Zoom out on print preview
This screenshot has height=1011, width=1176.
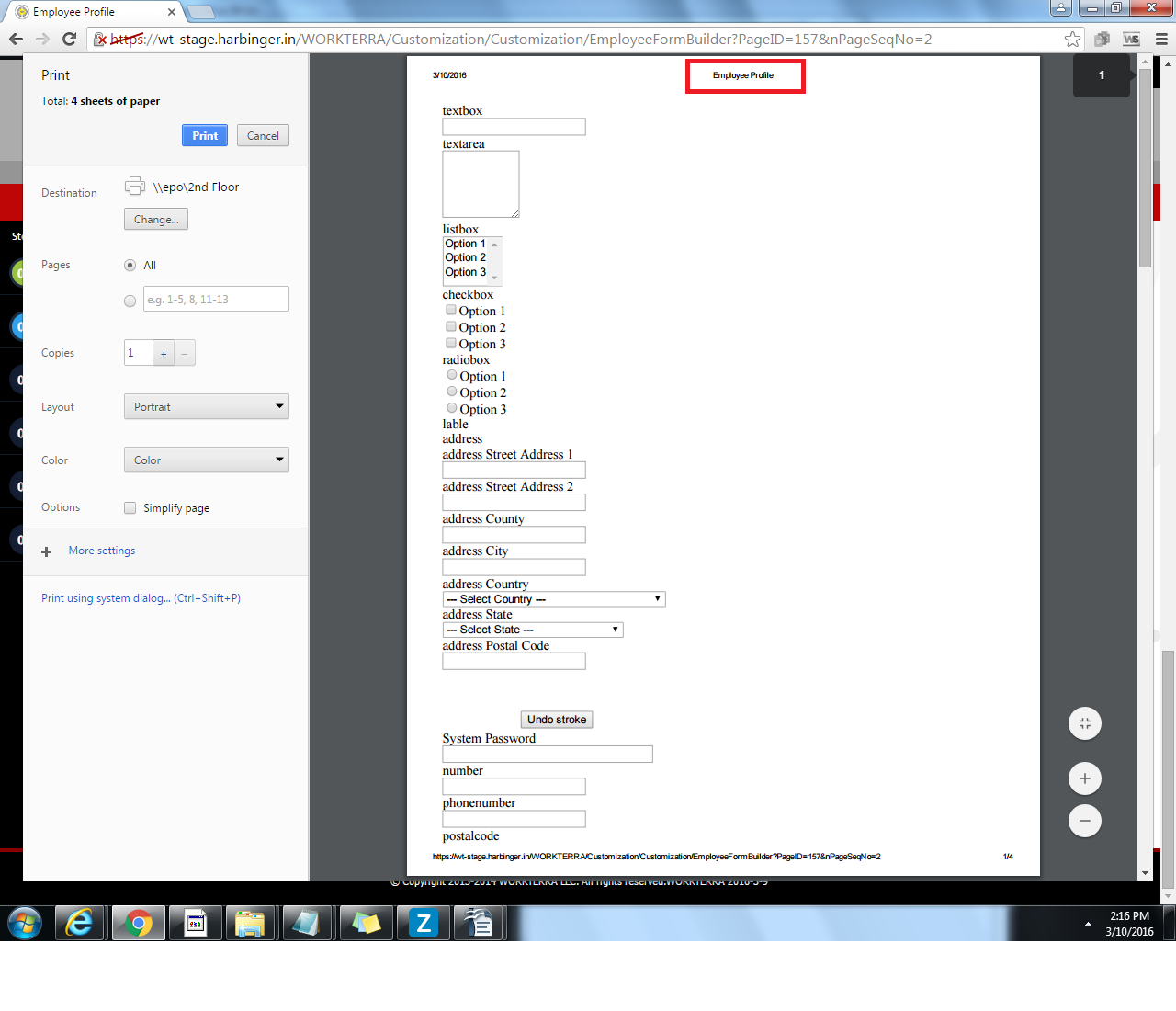click(1084, 821)
